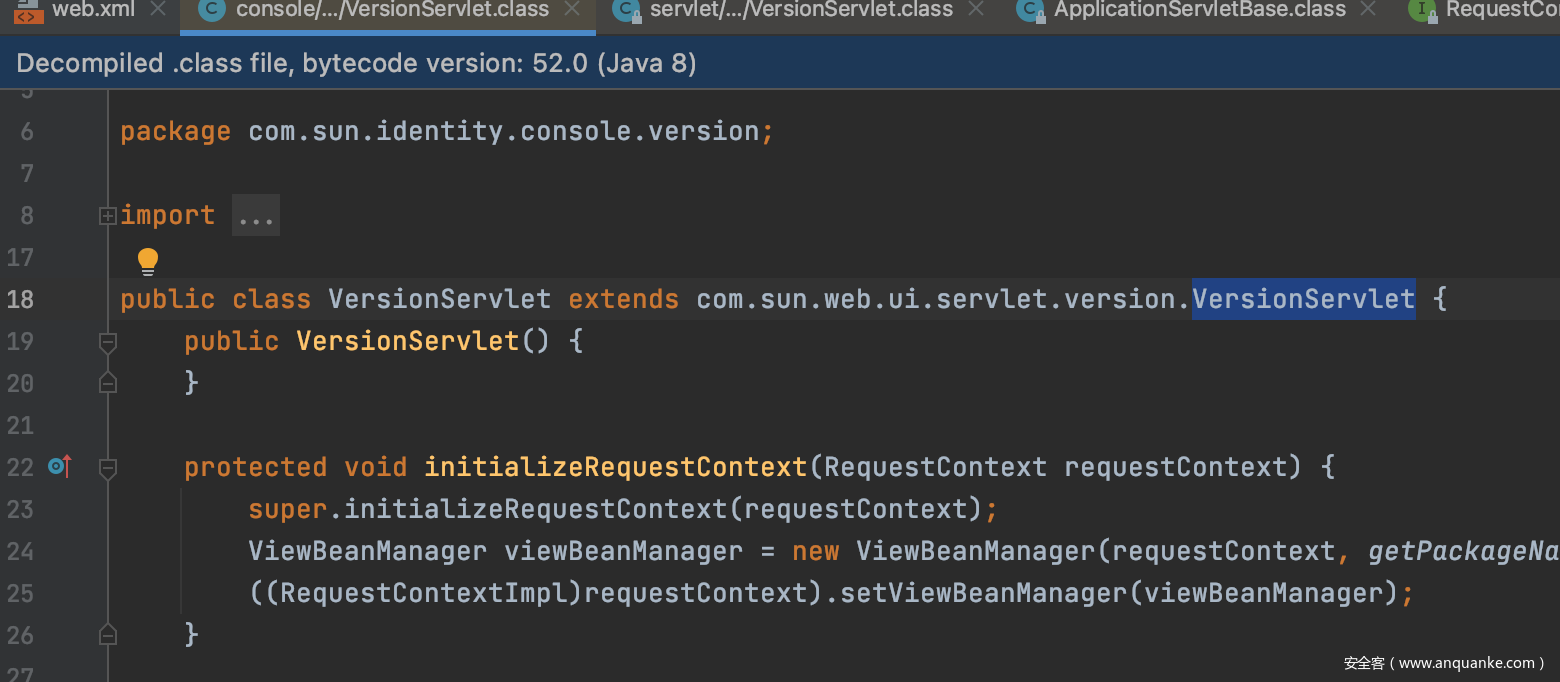Close the servlet VersionServlet.class tab
Image resolution: width=1560 pixels, height=682 pixels.
pos(976,10)
